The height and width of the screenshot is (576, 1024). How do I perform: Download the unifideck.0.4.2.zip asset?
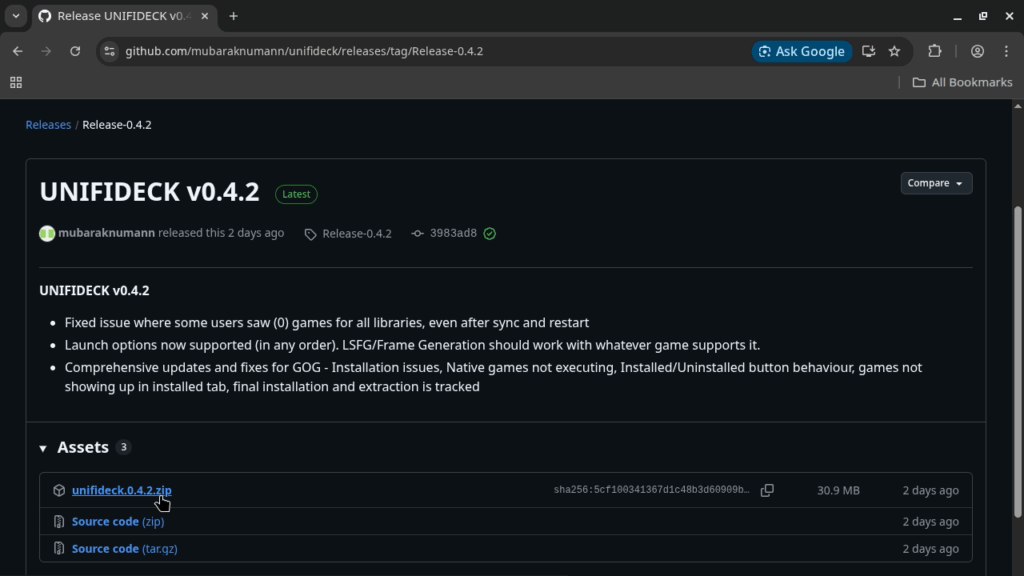click(121, 490)
